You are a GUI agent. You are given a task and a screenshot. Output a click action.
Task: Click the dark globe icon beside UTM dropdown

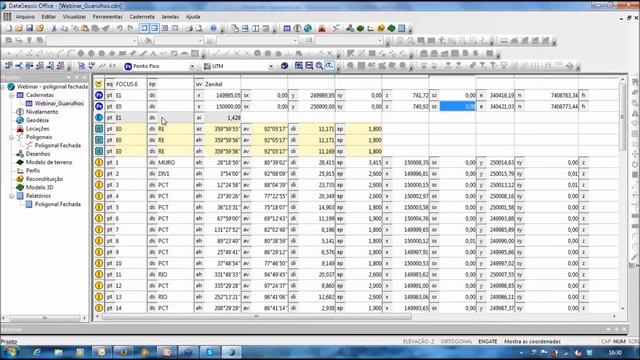coord(284,66)
